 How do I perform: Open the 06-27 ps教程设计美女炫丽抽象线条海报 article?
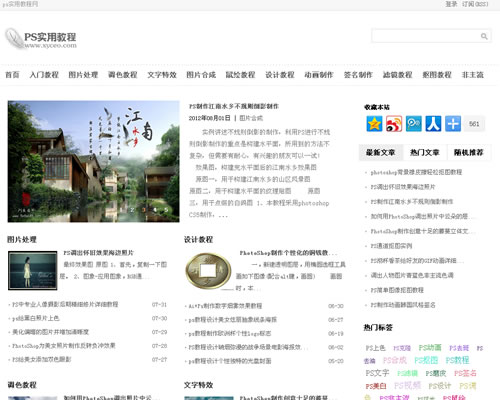(233, 319)
